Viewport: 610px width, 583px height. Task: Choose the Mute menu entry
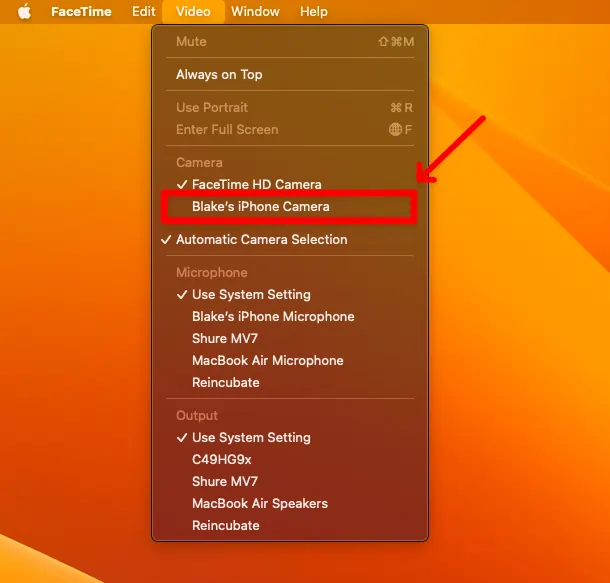point(290,42)
